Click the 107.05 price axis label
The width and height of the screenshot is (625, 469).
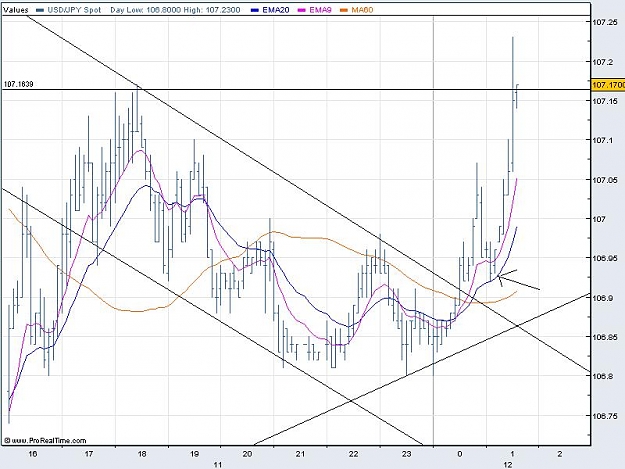point(605,180)
